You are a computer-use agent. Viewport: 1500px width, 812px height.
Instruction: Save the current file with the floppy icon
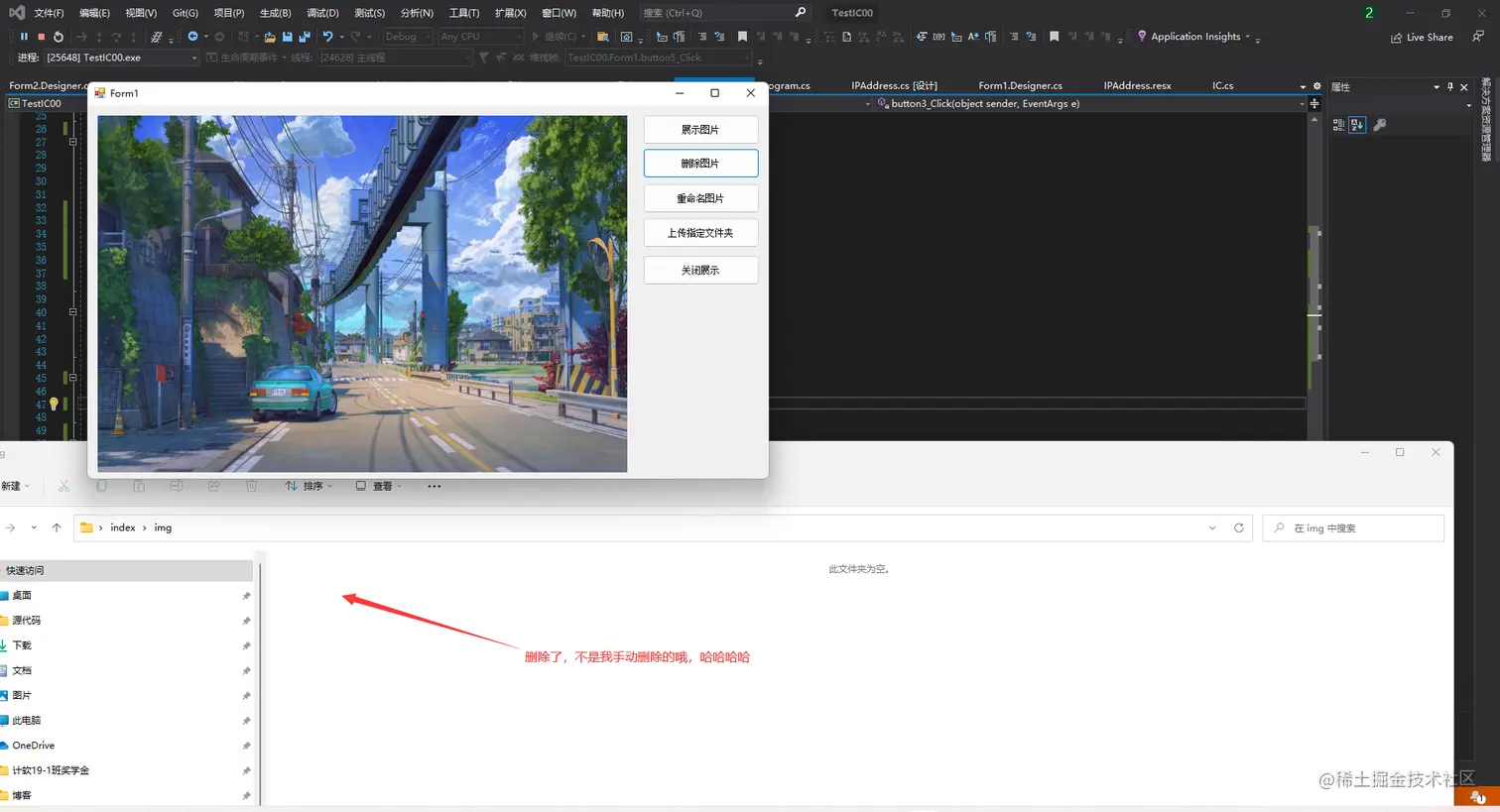click(x=288, y=37)
